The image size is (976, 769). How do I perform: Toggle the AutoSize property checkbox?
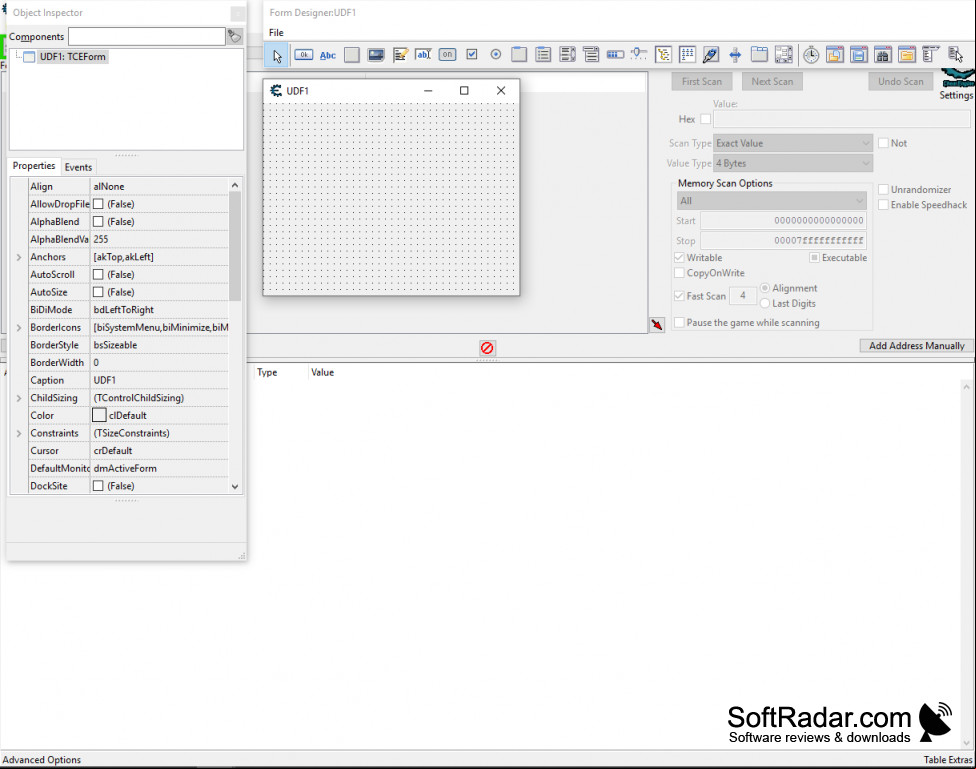tap(98, 291)
